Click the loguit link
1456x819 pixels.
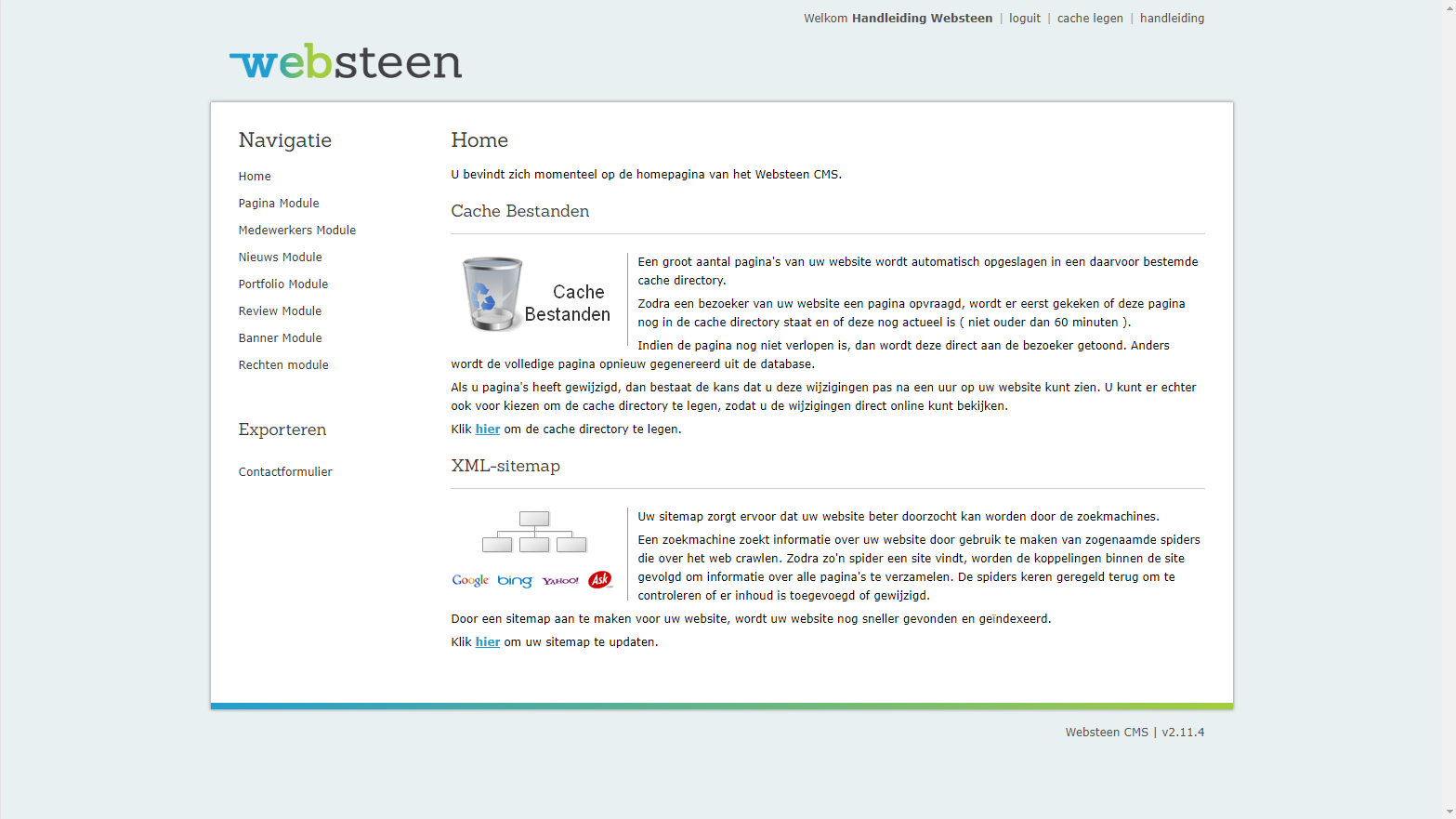click(x=1025, y=19)
